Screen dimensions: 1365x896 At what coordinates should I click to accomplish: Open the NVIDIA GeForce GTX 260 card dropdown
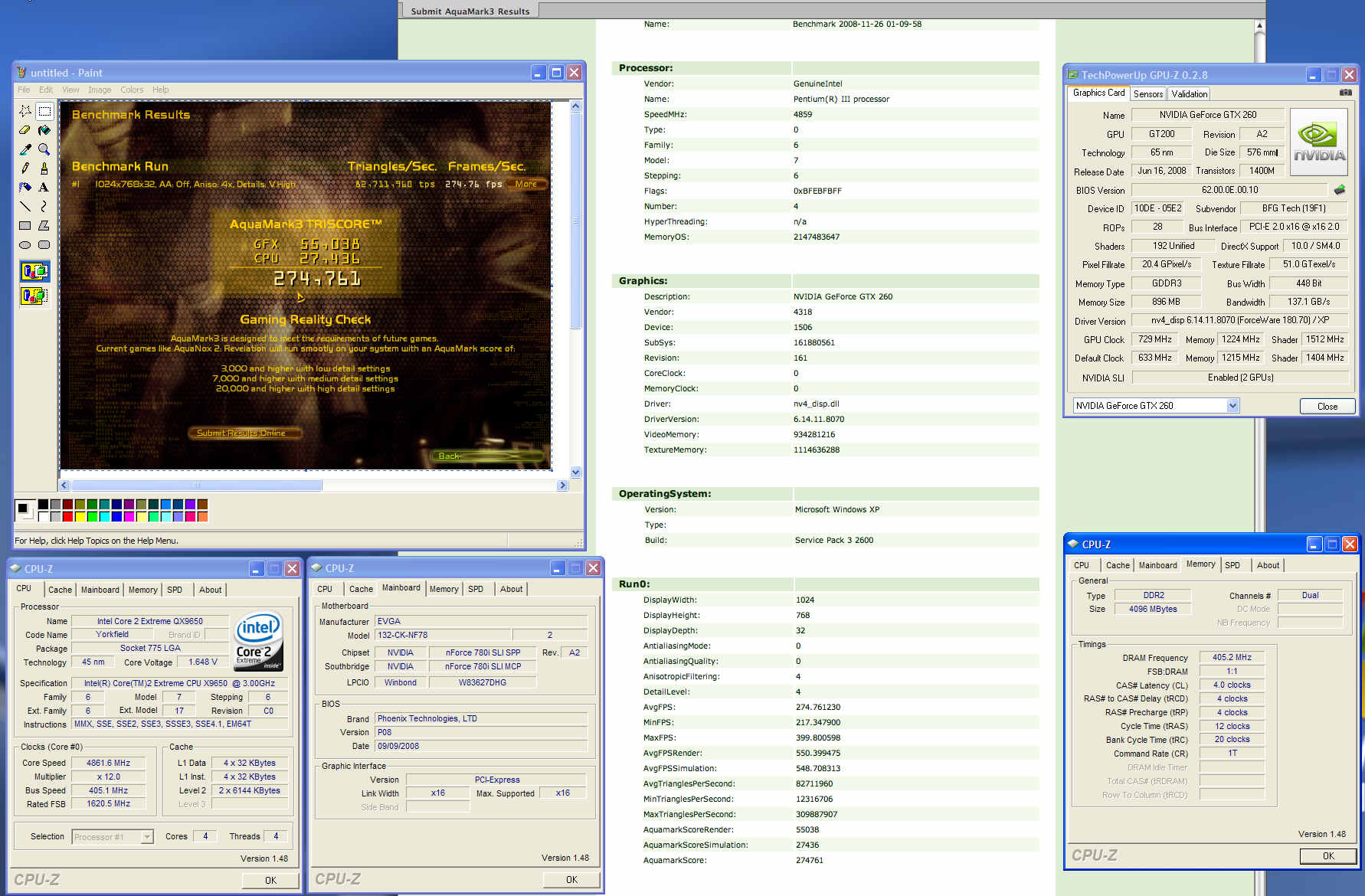1232,406
